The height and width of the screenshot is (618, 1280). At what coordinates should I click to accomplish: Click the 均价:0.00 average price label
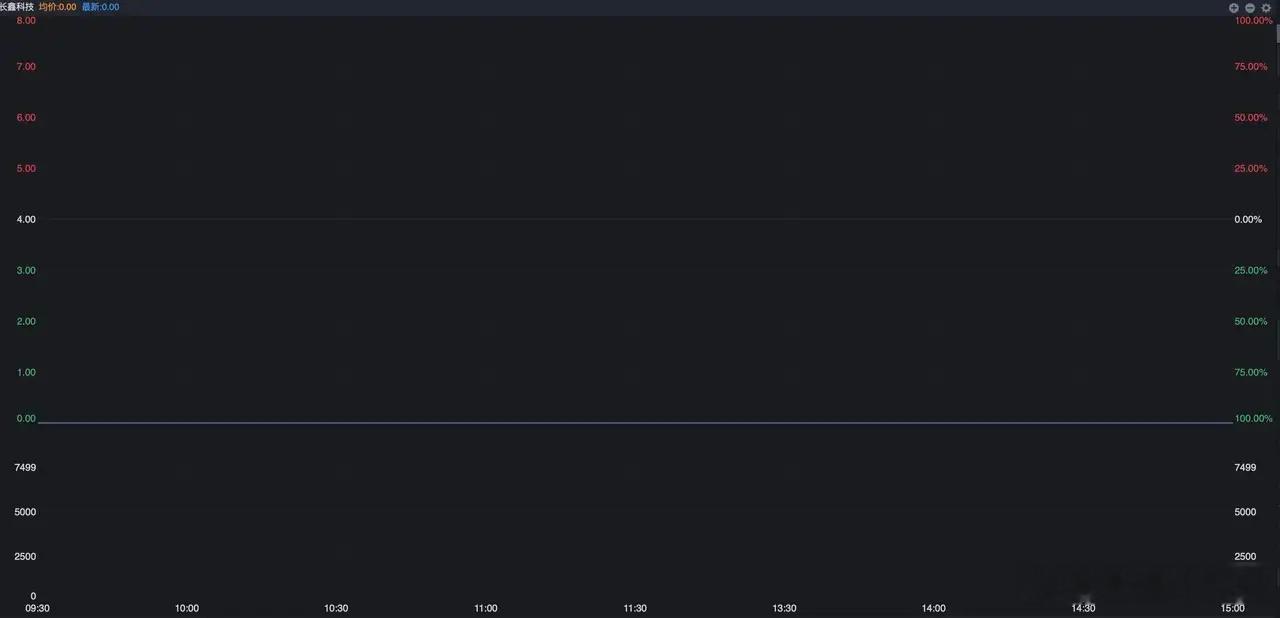pyautogui.click(x=58, y=7)
